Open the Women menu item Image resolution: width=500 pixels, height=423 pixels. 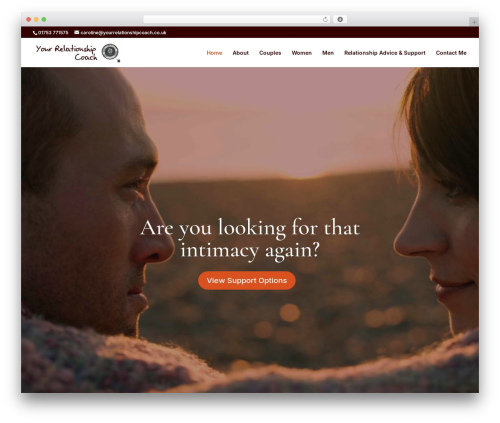[x=302, y=53]
